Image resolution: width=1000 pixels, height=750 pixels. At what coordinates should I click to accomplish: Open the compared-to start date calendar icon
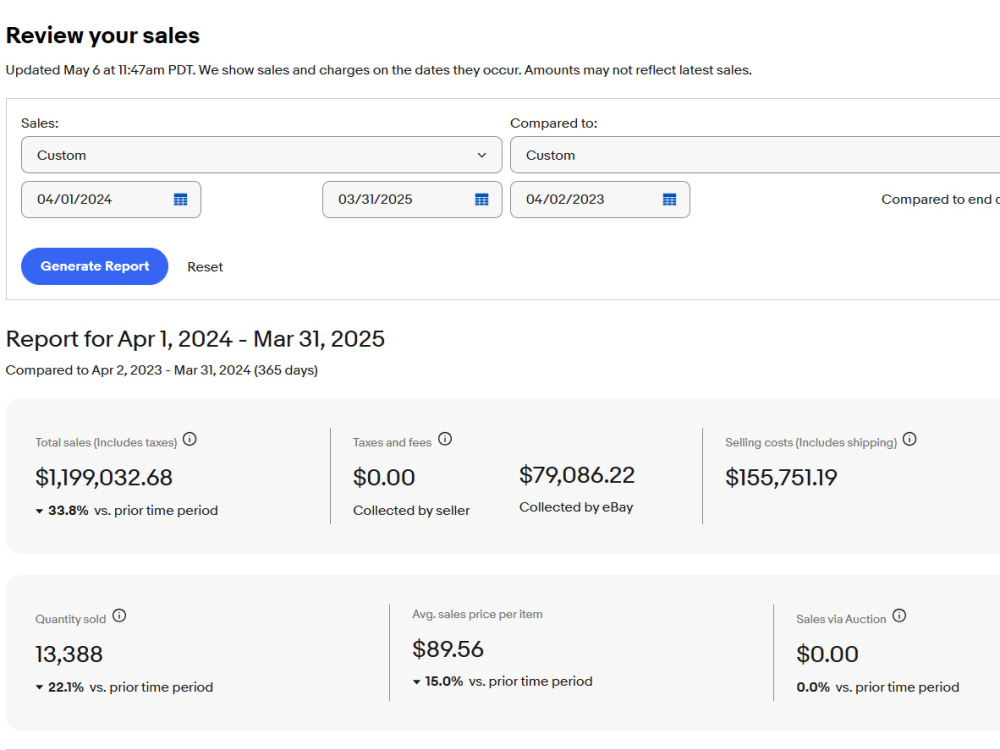pyautogui.click(x=669, y=200)
